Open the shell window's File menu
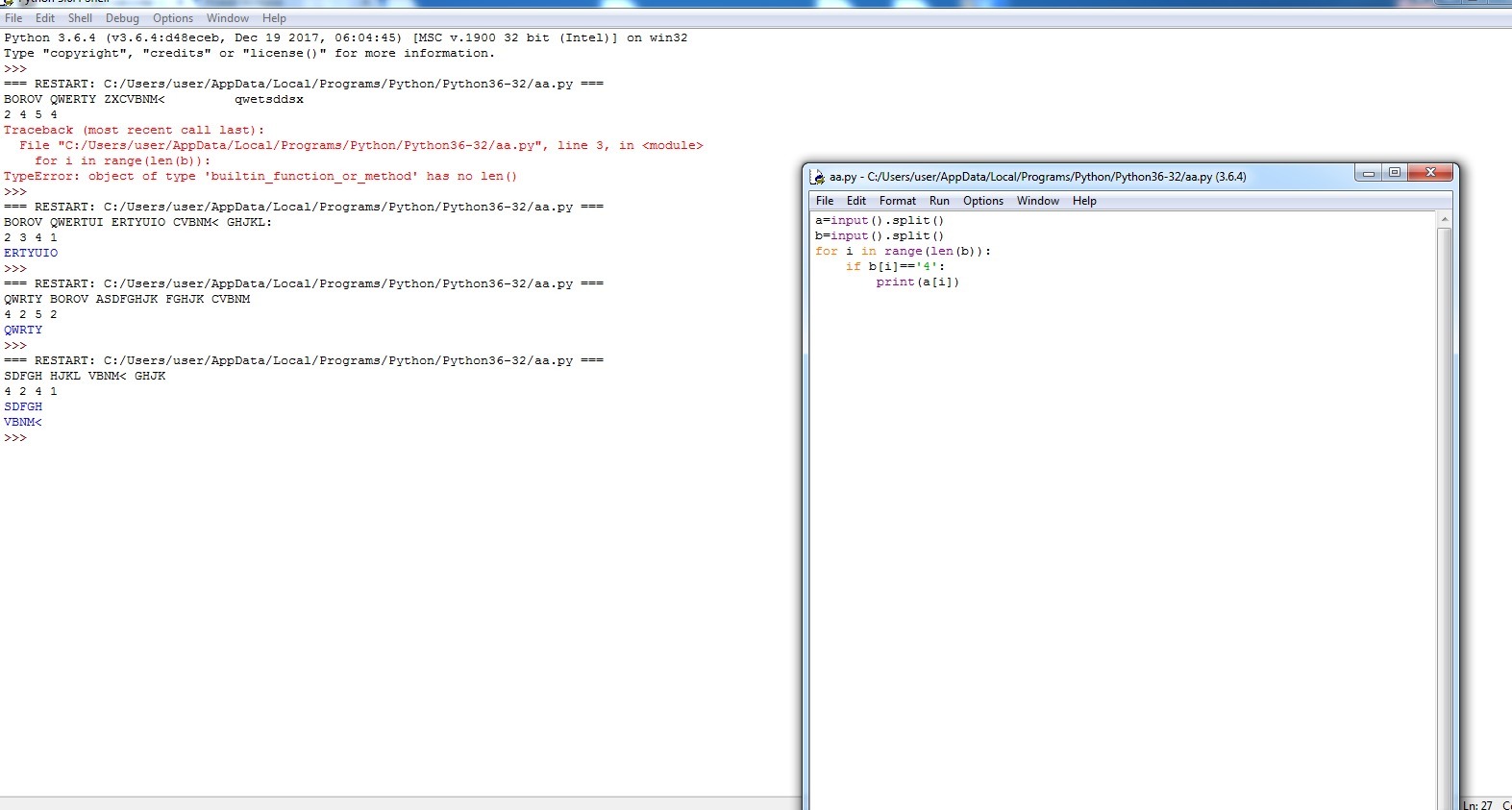This screenshot has height=810, width=1512. tap(13, 18)
